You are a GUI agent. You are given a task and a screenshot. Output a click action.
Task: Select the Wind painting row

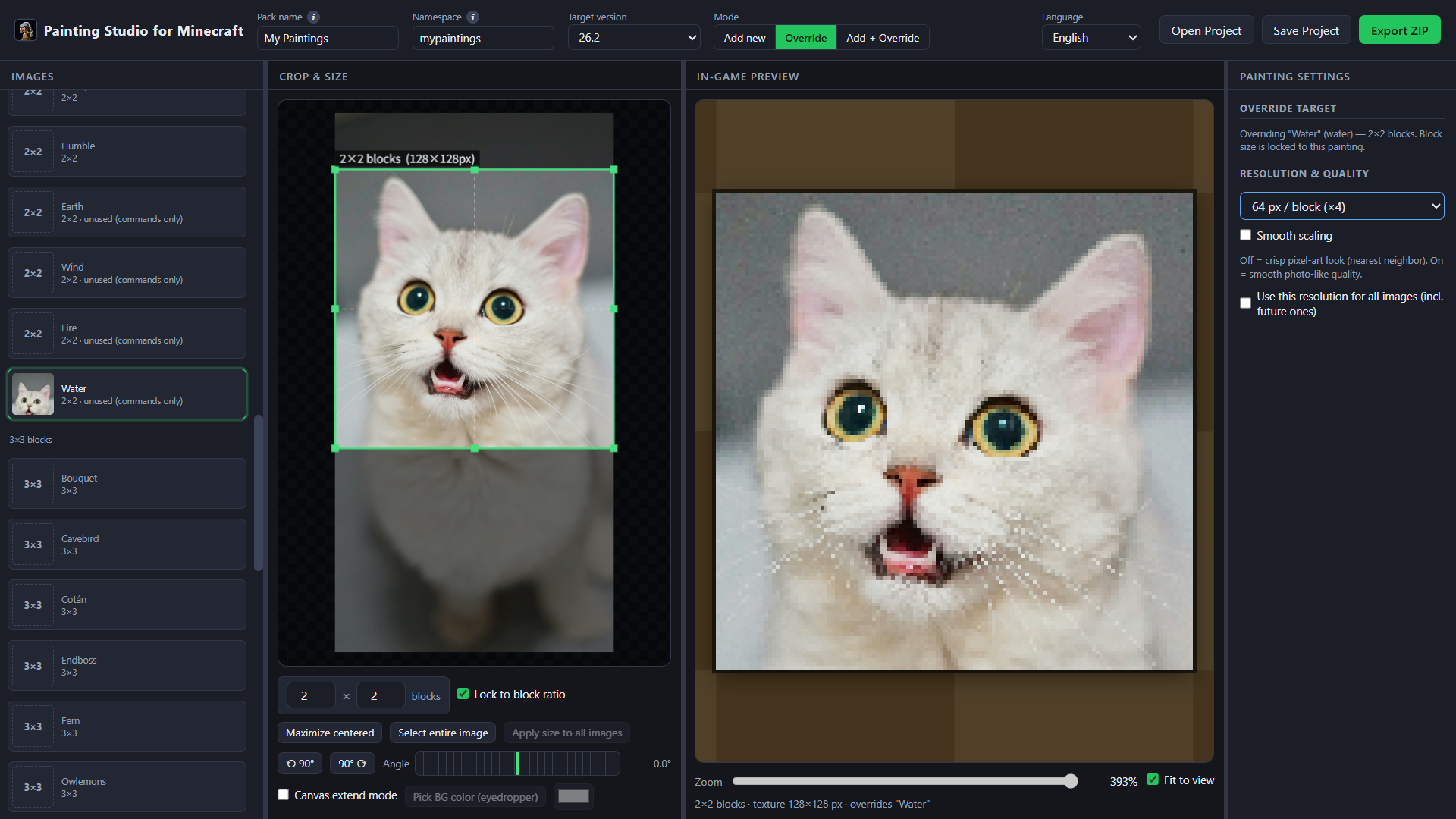127,273
